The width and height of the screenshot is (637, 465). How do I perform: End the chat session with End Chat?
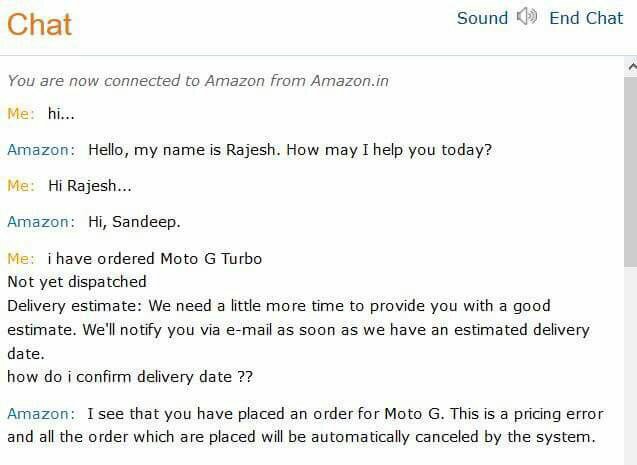coord(586,18)
